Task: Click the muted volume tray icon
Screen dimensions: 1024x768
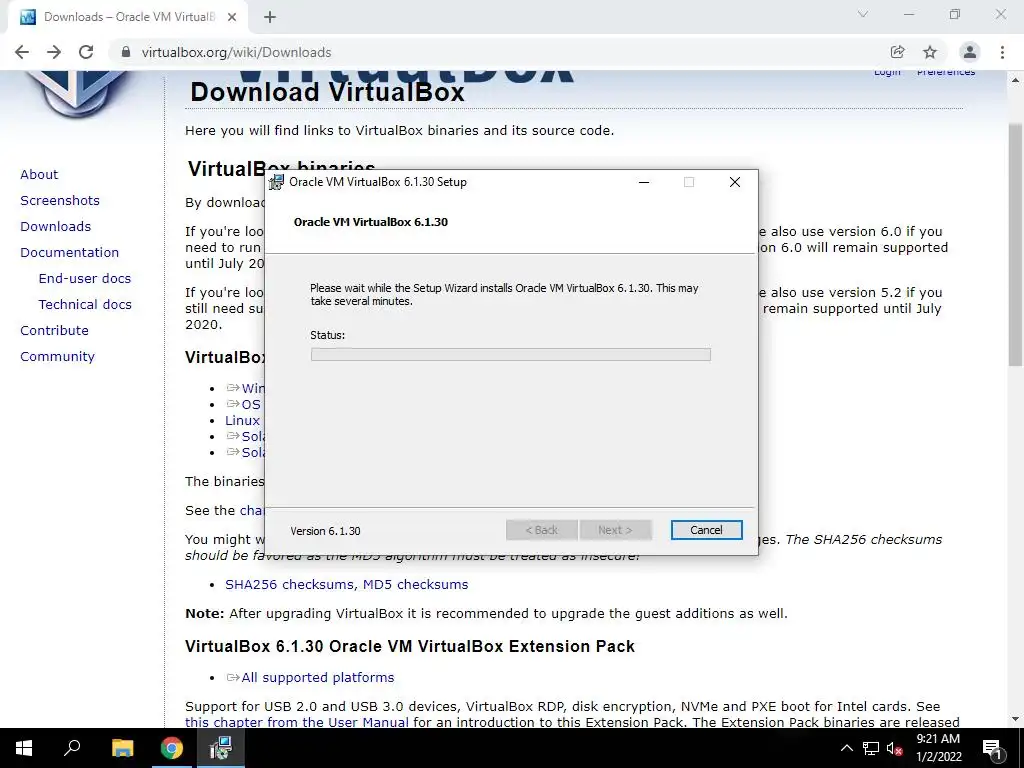Action: point(895,748)
